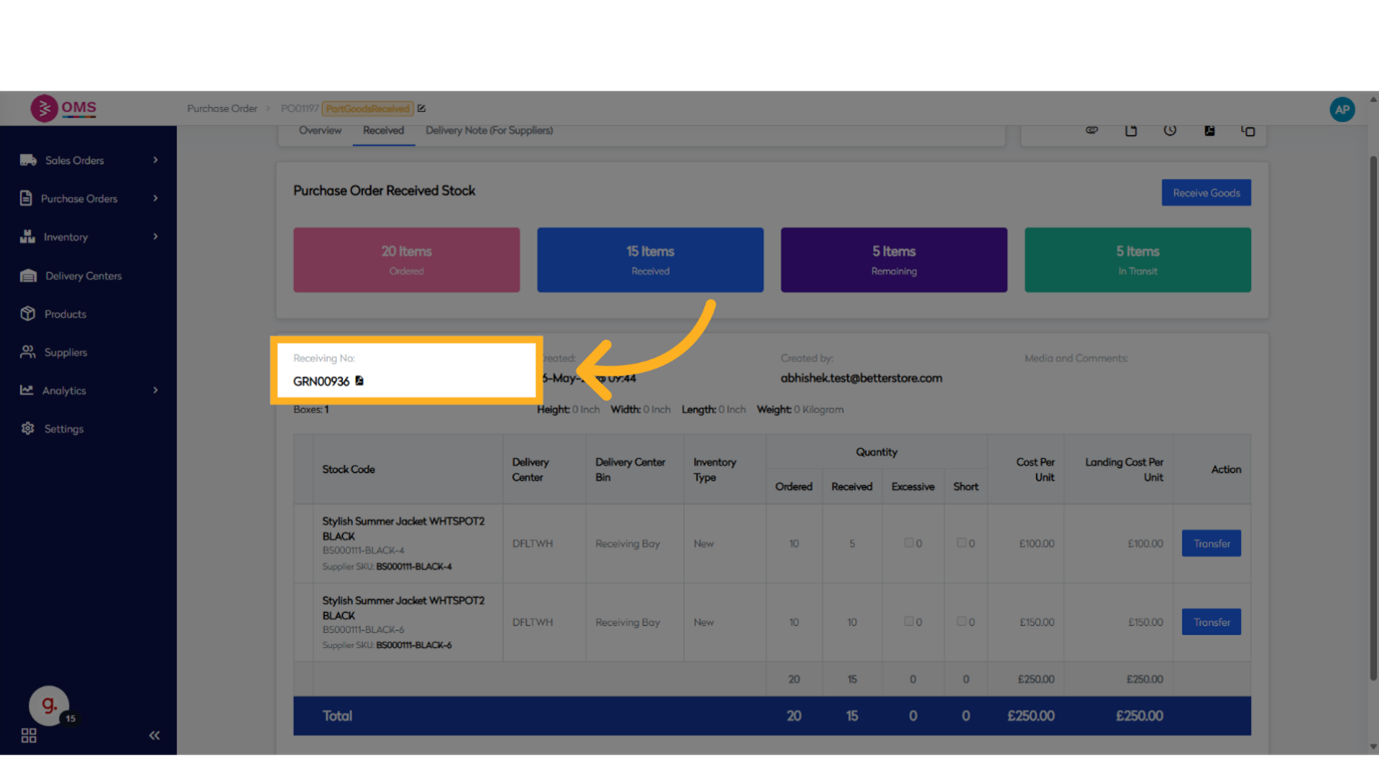Tick the Excessive checkbox for BLACK-6 row
The height and width of the screenshot is (776, 1379).
click(x=908, y=621)
